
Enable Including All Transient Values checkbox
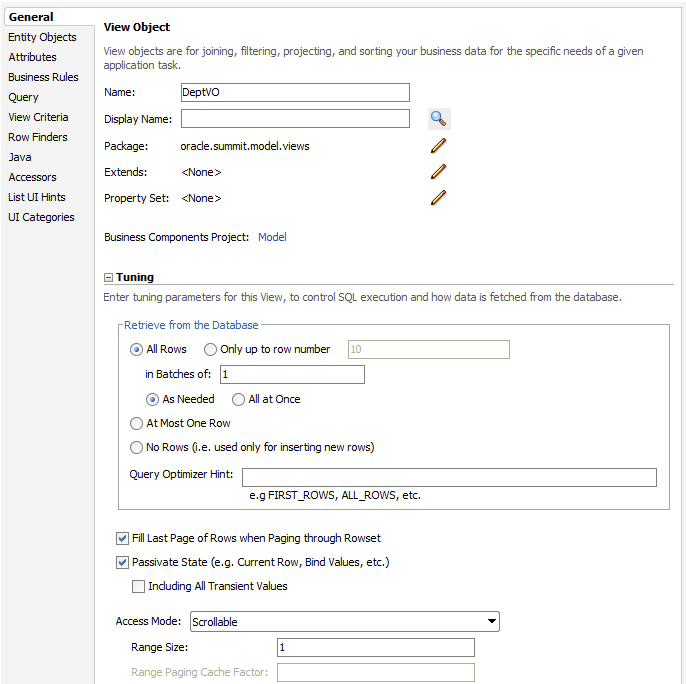(138, 586)
